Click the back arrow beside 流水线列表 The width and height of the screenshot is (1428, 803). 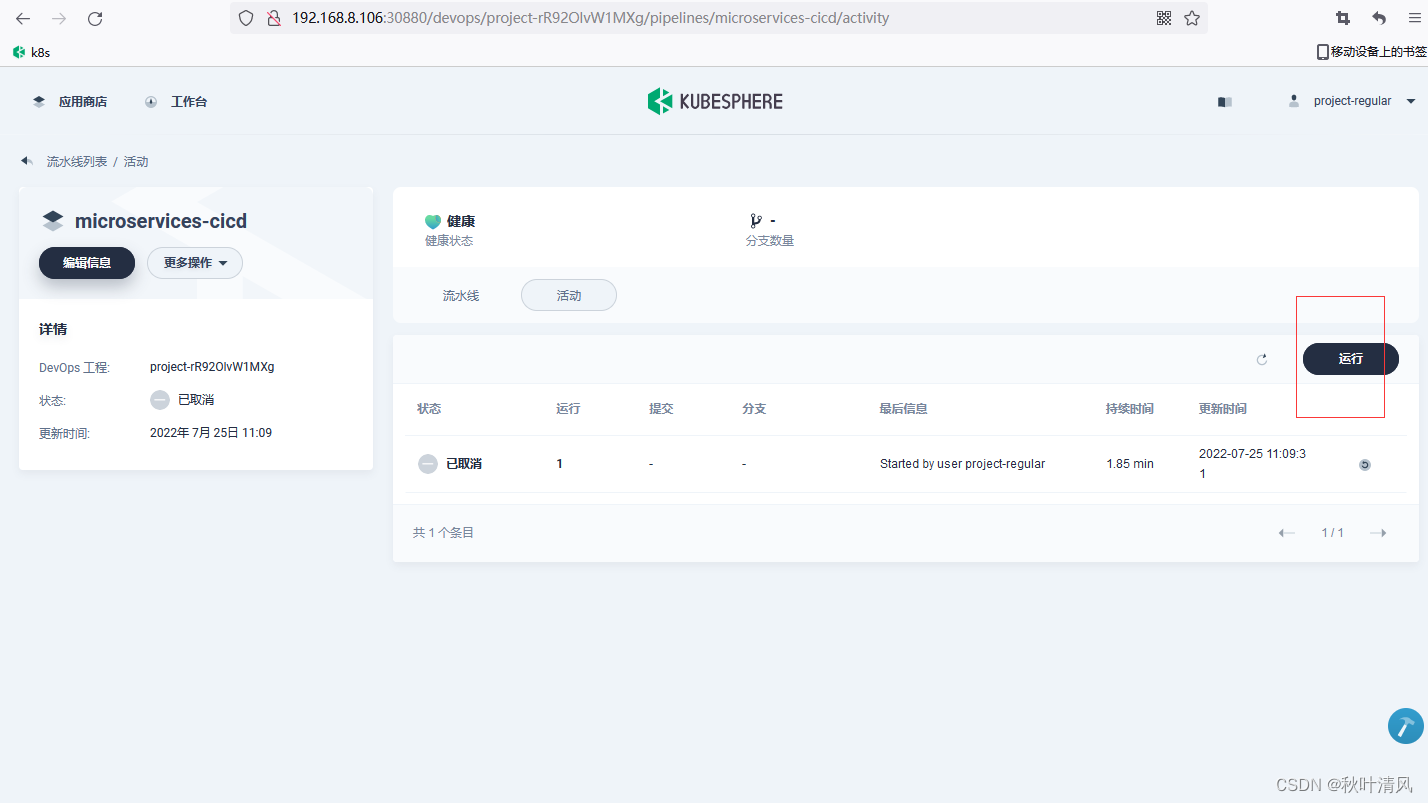click(x=27, y=161)
